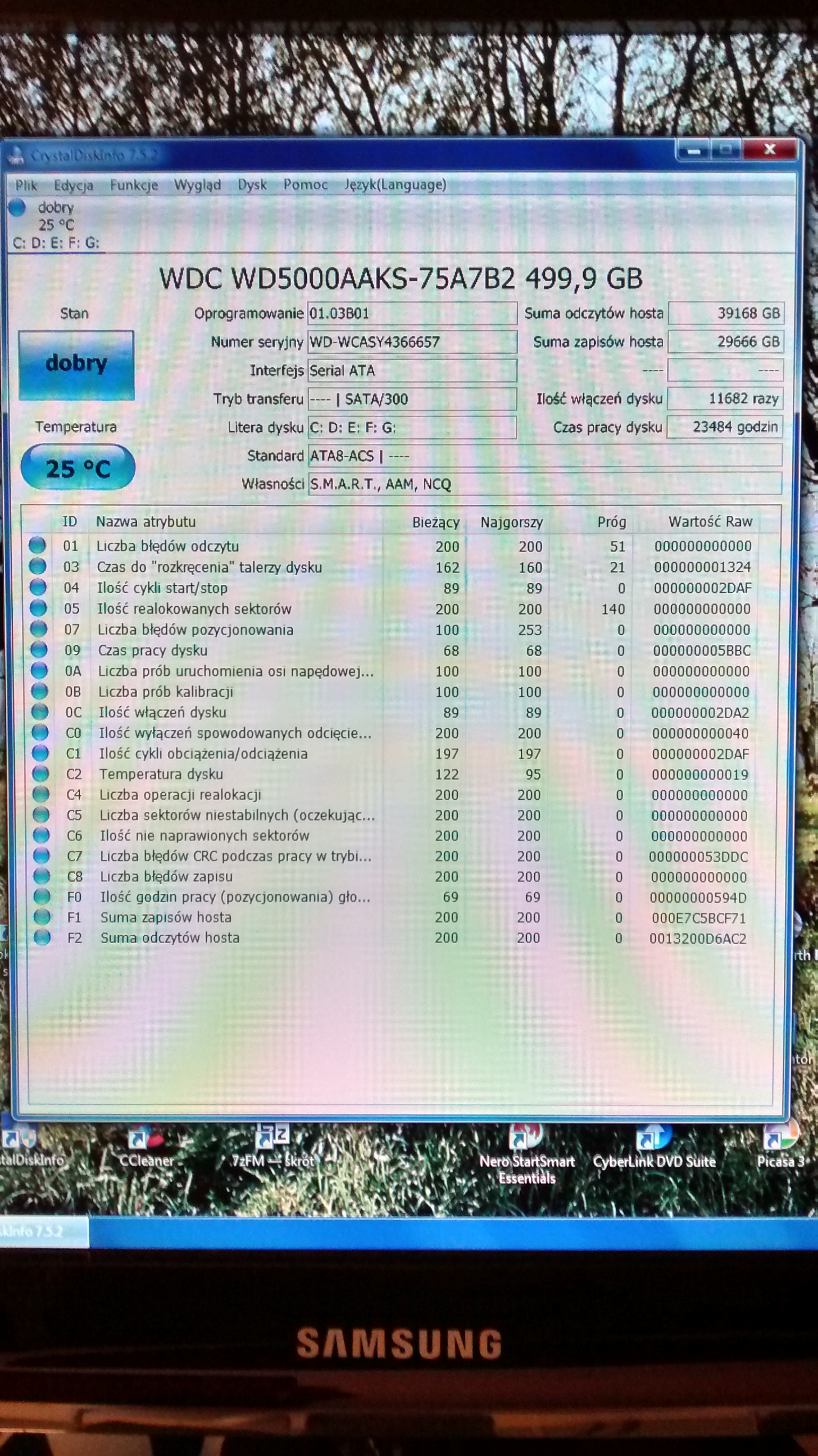Open the Picasa 3 desktop shortcut
818x1456 pixels.
[781, 1145]
